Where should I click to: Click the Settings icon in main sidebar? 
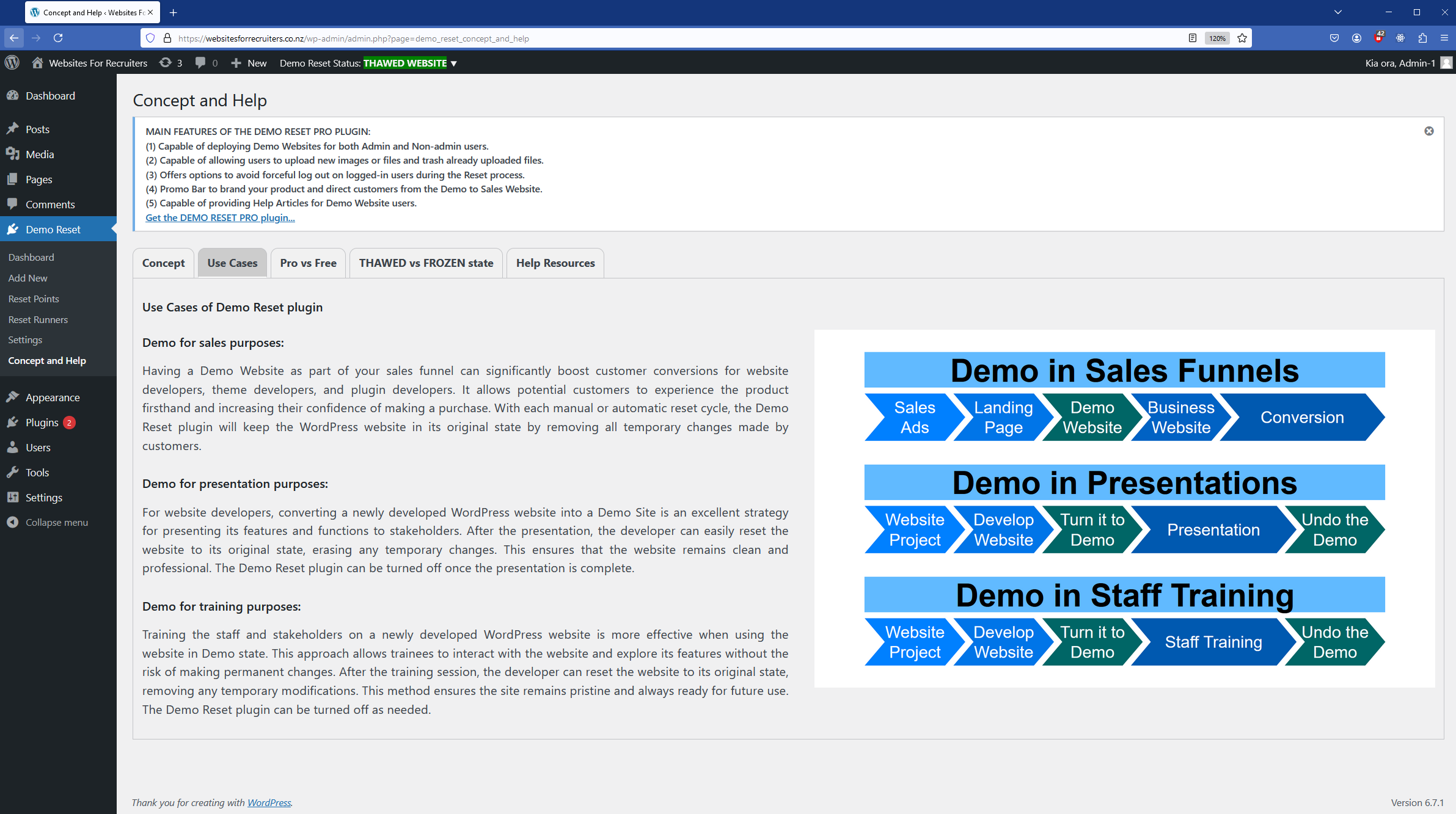13,497
